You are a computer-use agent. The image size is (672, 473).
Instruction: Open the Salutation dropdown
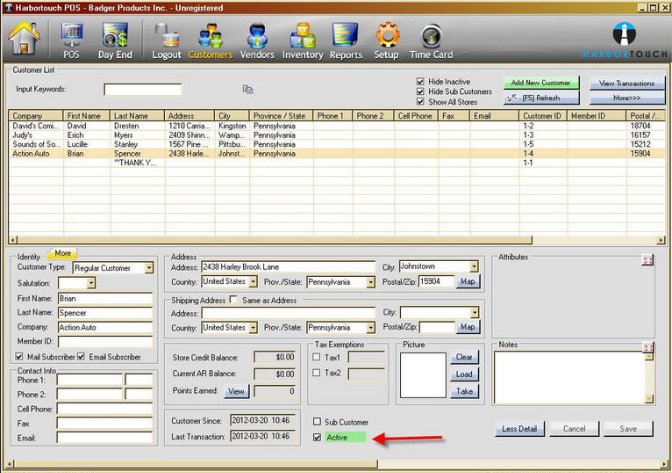click(91, 283)
